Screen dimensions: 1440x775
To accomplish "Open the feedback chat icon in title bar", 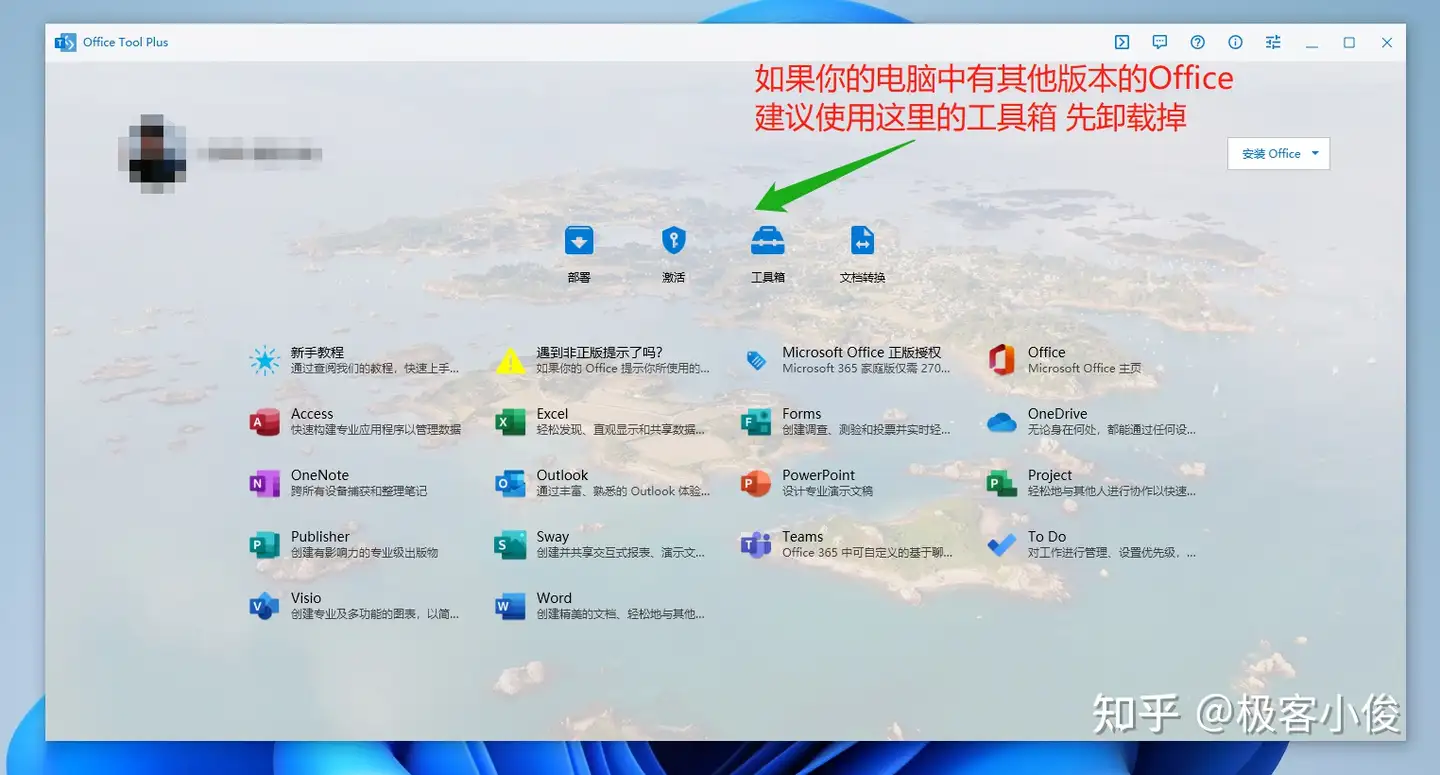I will (x=1160, y=42).
